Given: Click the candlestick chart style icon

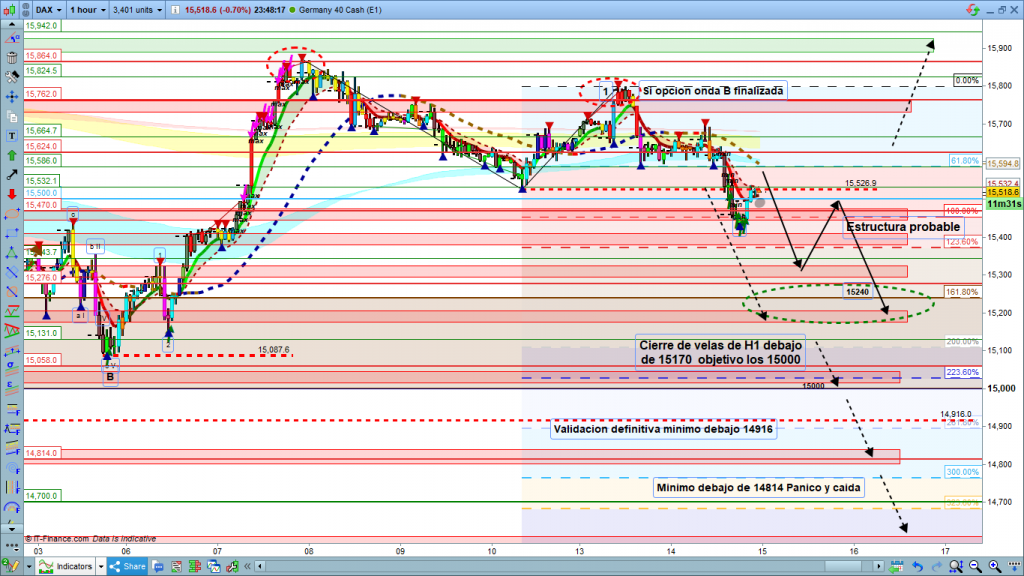Looking at the screenshot, I should (10, 10).
